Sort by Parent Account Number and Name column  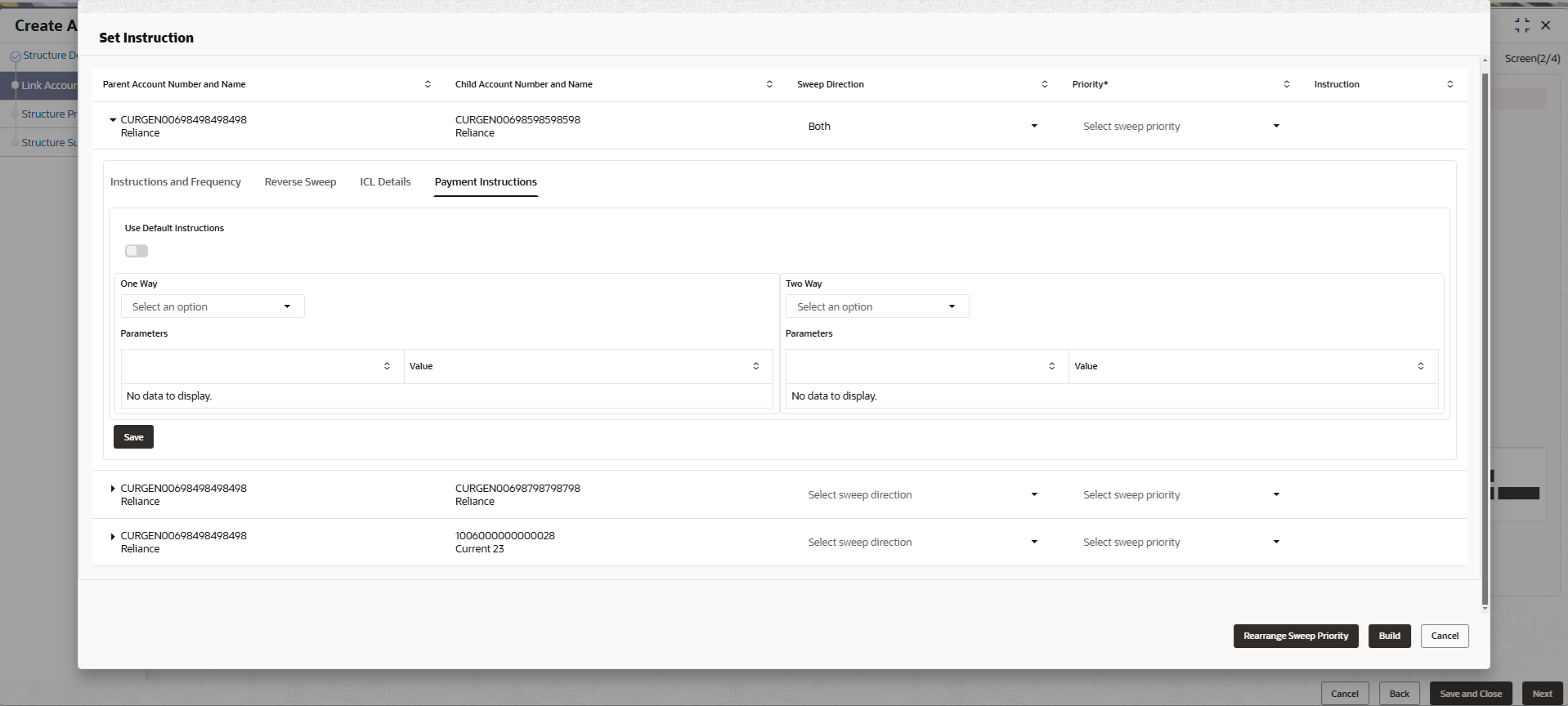tap(428, 84)
